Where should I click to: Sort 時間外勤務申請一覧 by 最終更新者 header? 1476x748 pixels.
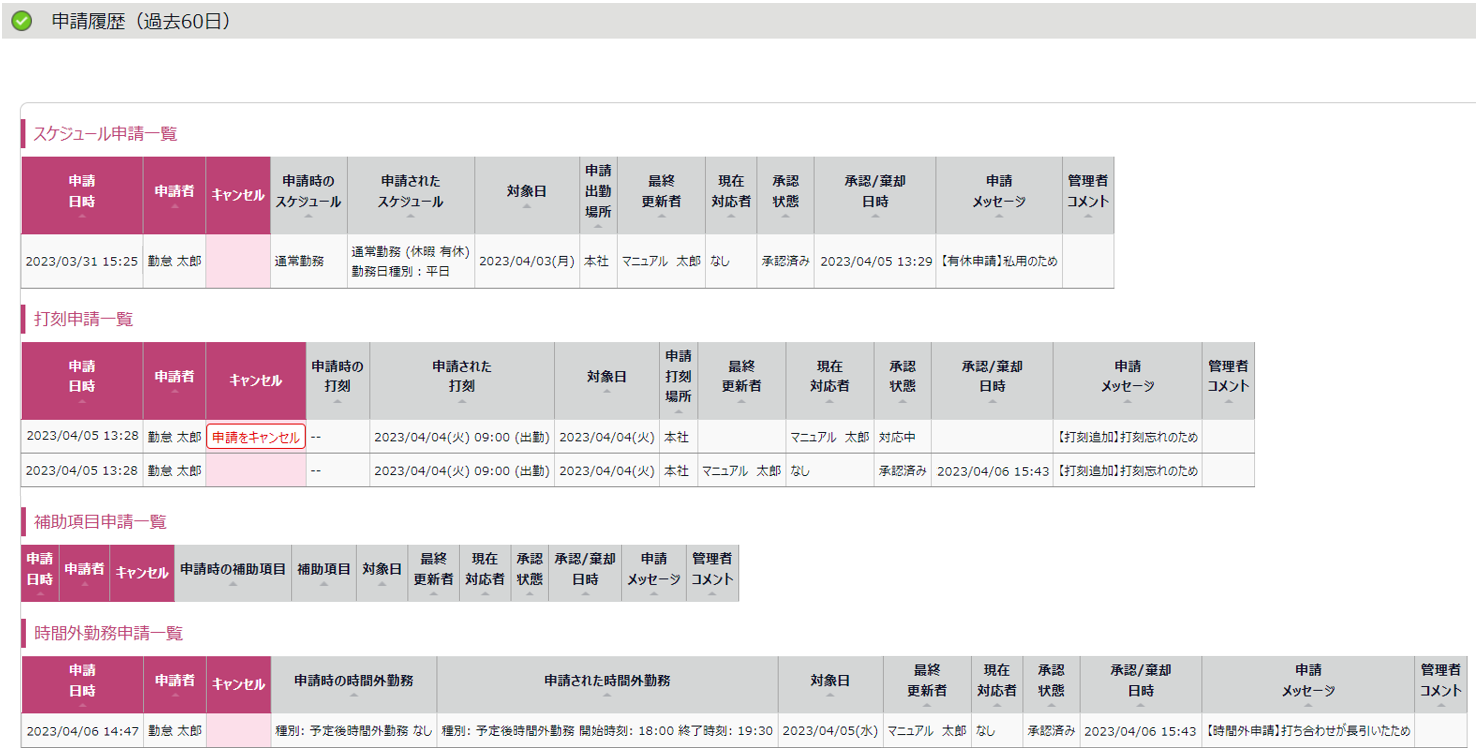pyautogui.click(x=927, y=684)
